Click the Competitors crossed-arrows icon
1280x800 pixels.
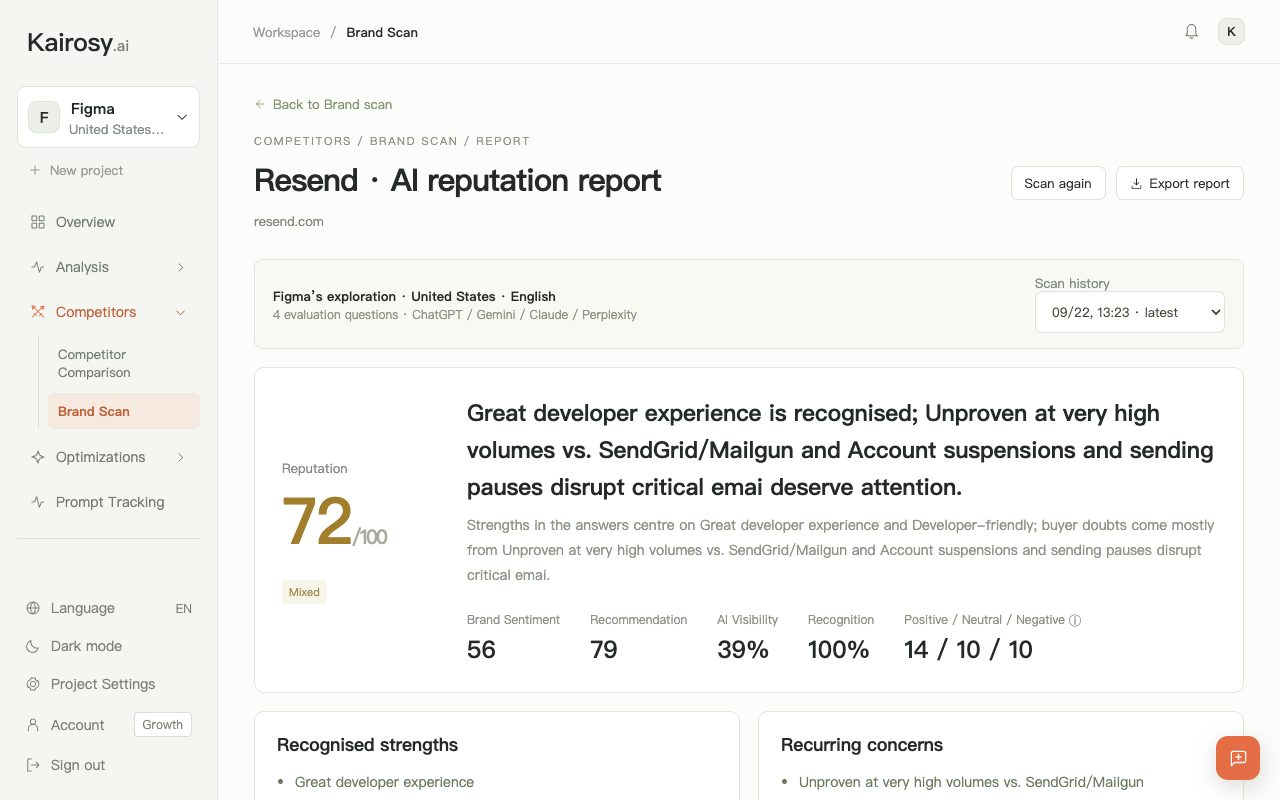click(x=38, y=312)
